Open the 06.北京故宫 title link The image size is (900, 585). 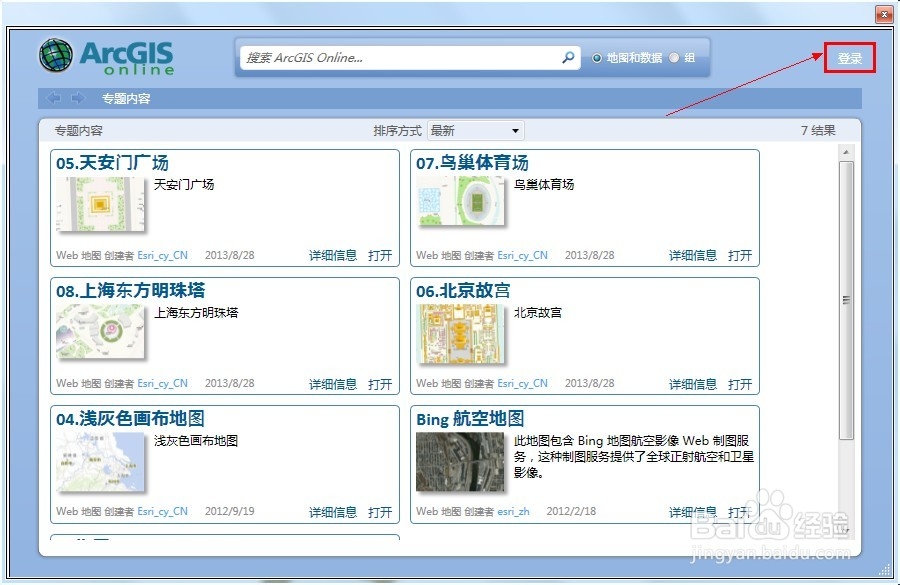463,290
